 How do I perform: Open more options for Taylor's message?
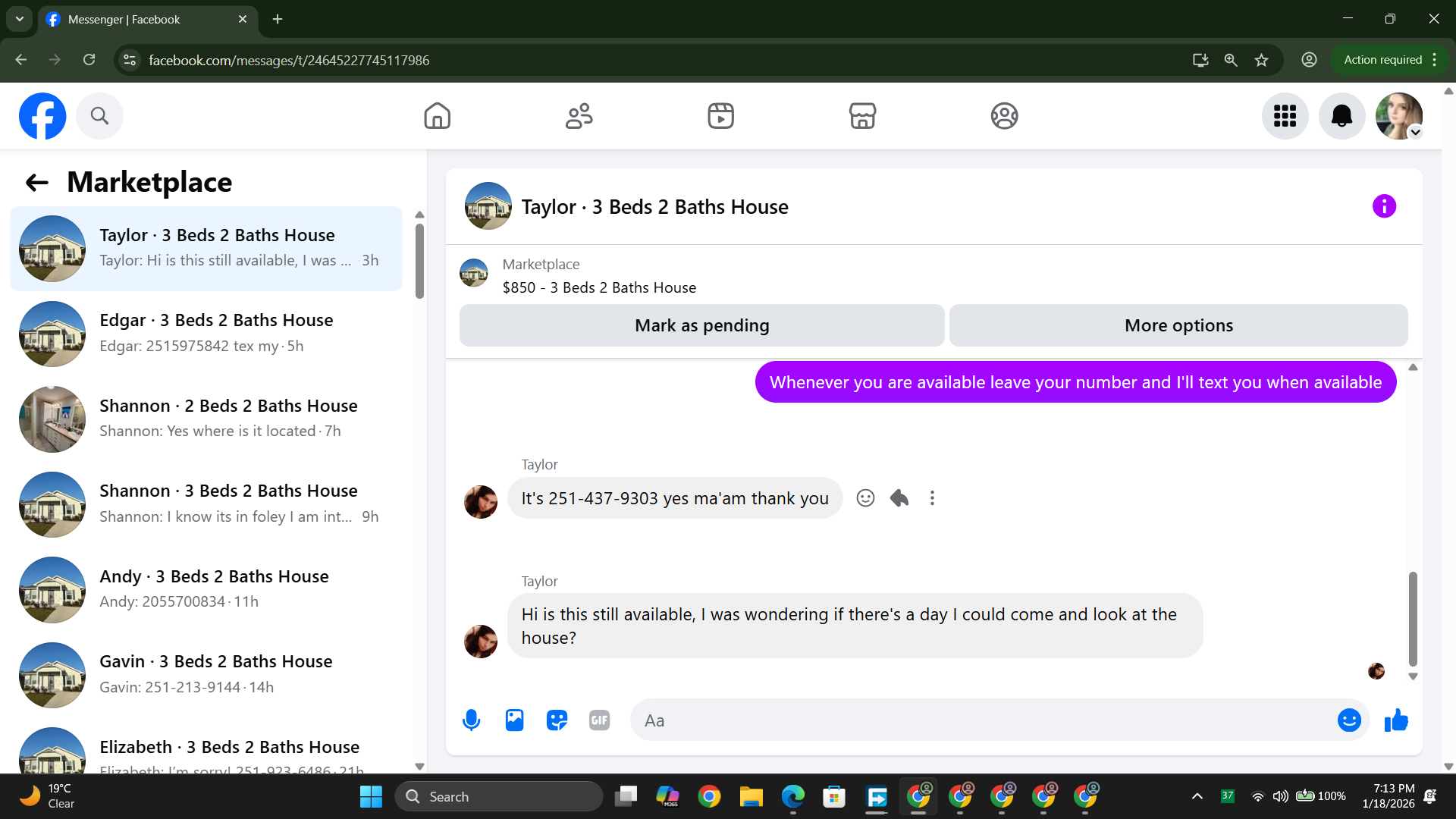point(932,498)
